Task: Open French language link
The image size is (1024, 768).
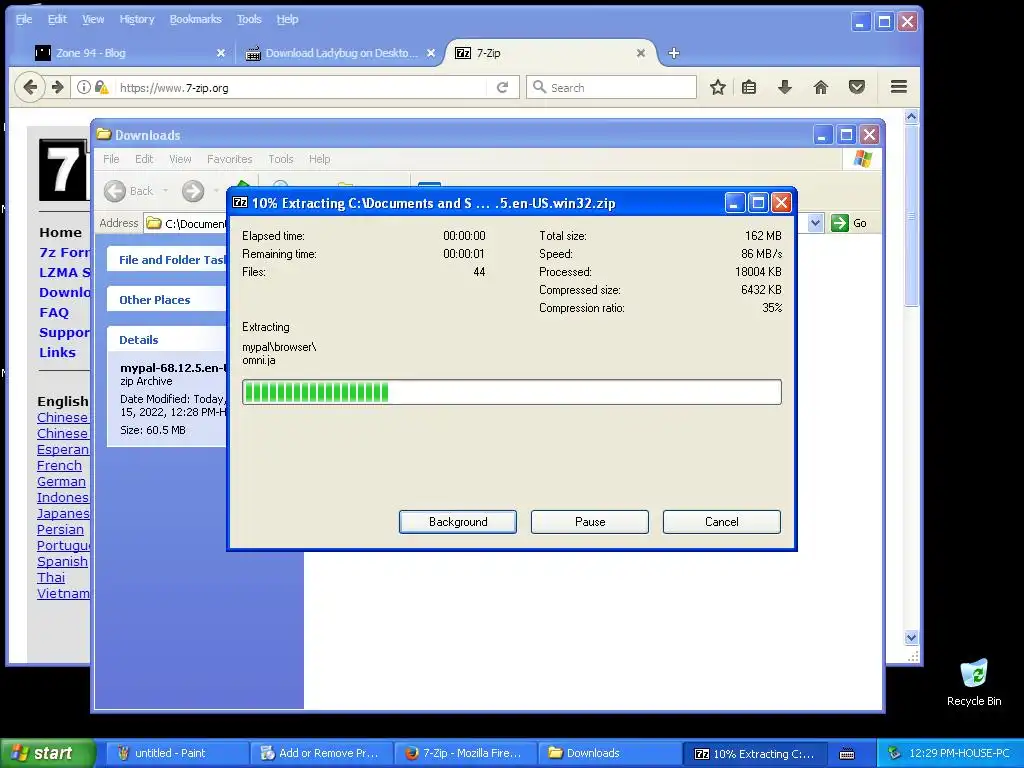Action: (x=59, y=466)
